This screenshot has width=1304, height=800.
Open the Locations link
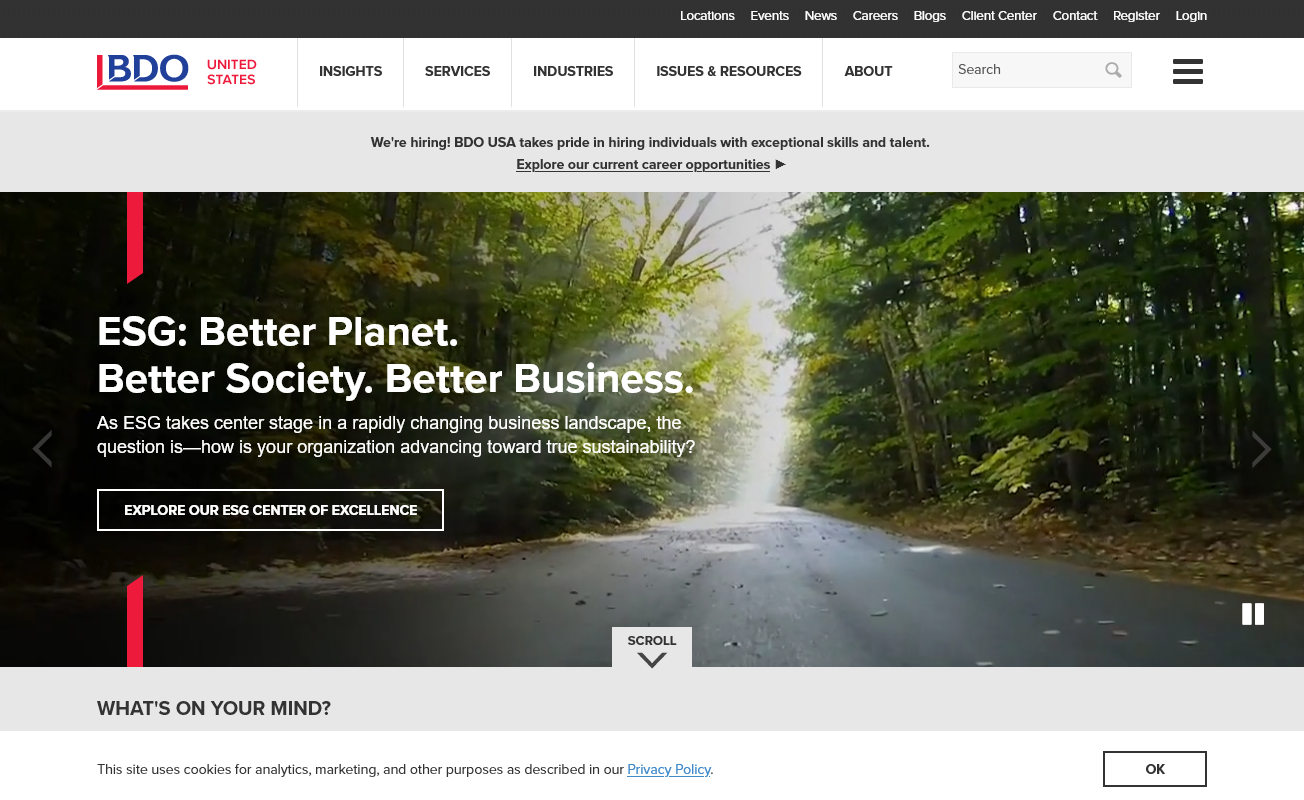pyautogui.click(x=707, y=16)
